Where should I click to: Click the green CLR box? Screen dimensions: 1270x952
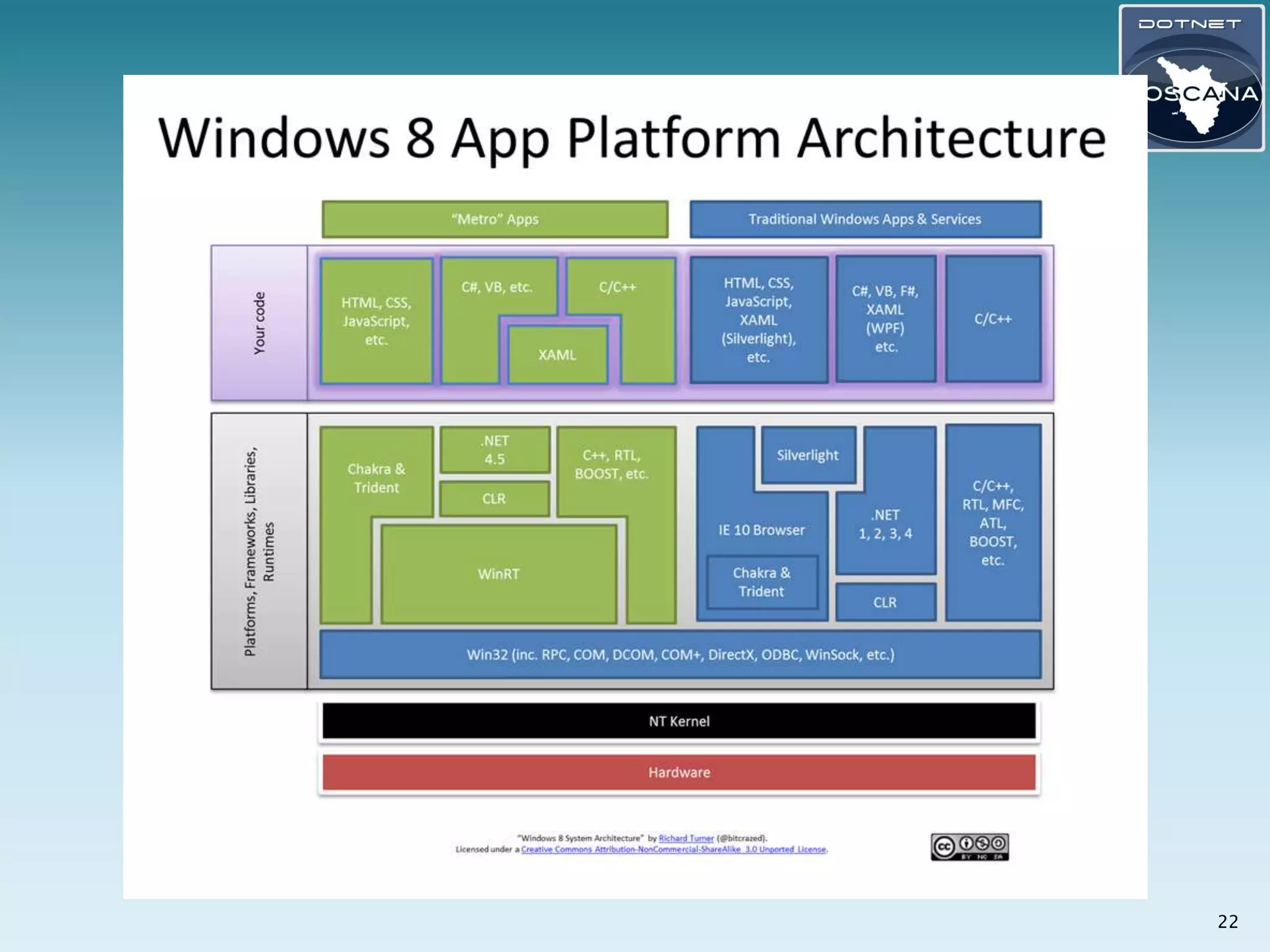(x=494, y=499)
